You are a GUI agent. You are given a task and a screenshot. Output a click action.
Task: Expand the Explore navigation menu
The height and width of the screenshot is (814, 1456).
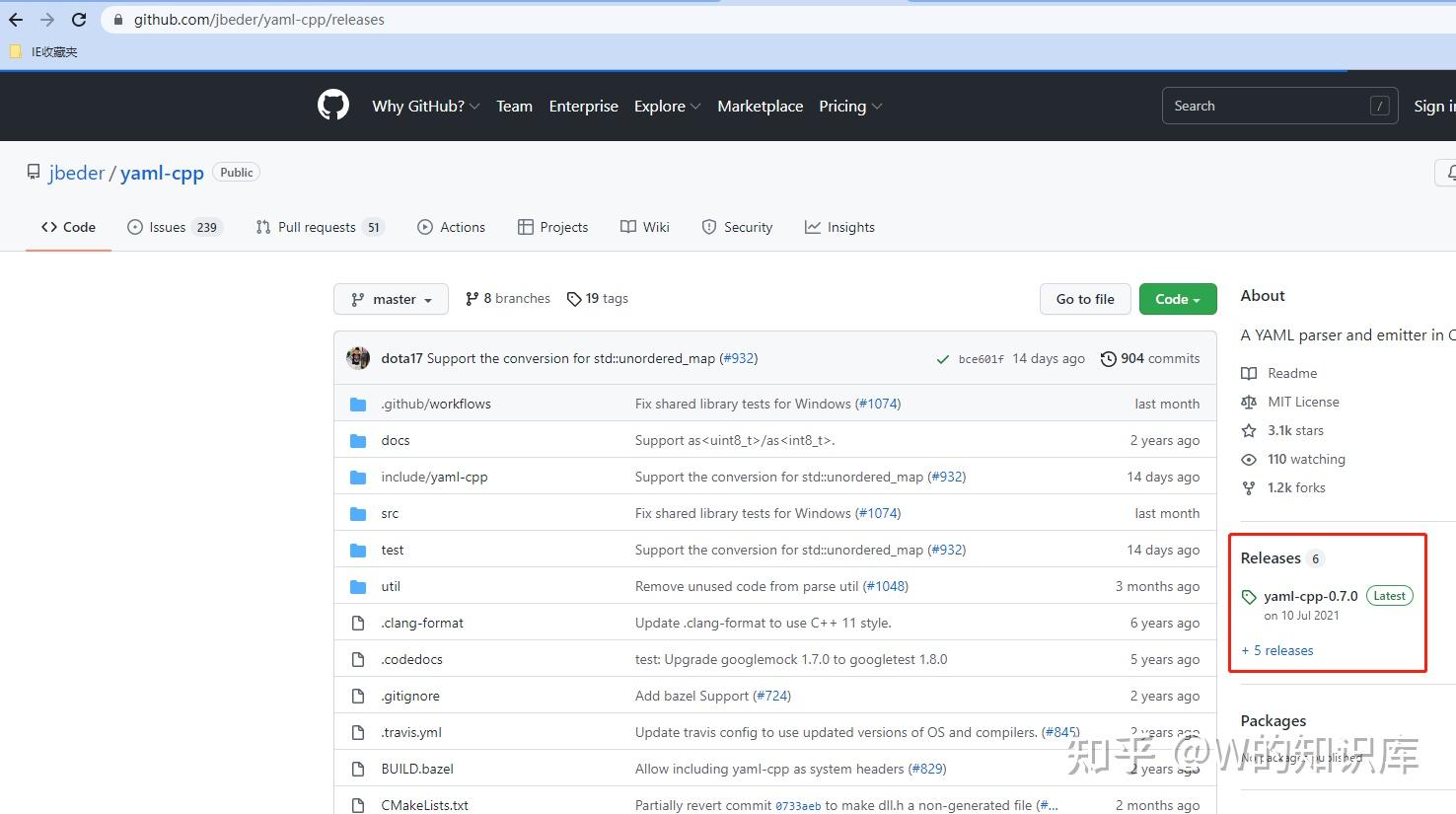(668, 106)
